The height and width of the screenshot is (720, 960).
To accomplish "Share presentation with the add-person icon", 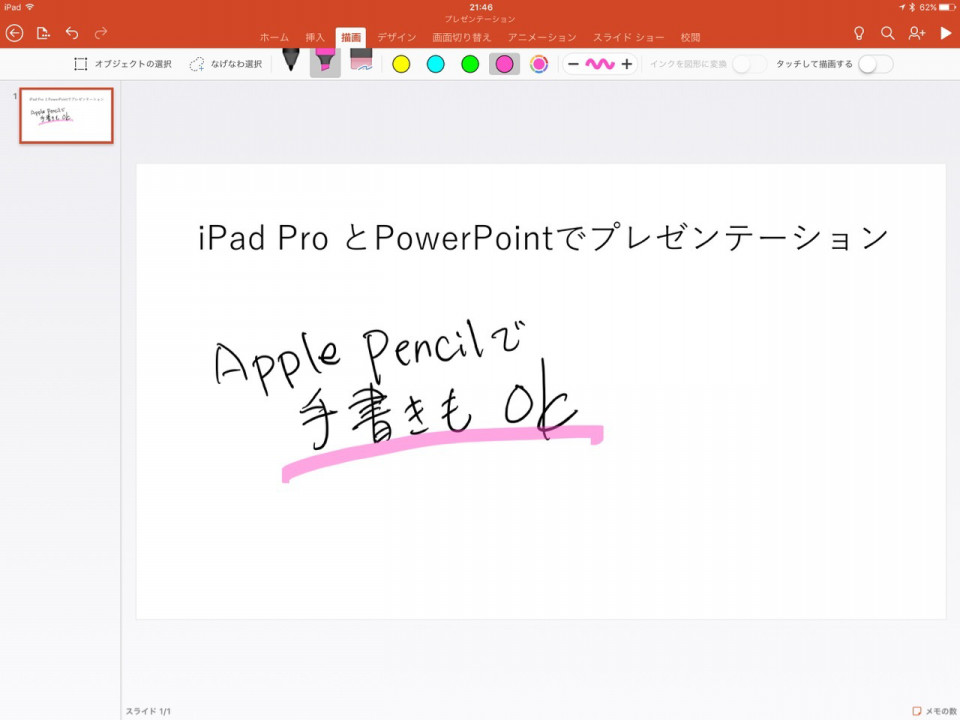I will (917, 33).
